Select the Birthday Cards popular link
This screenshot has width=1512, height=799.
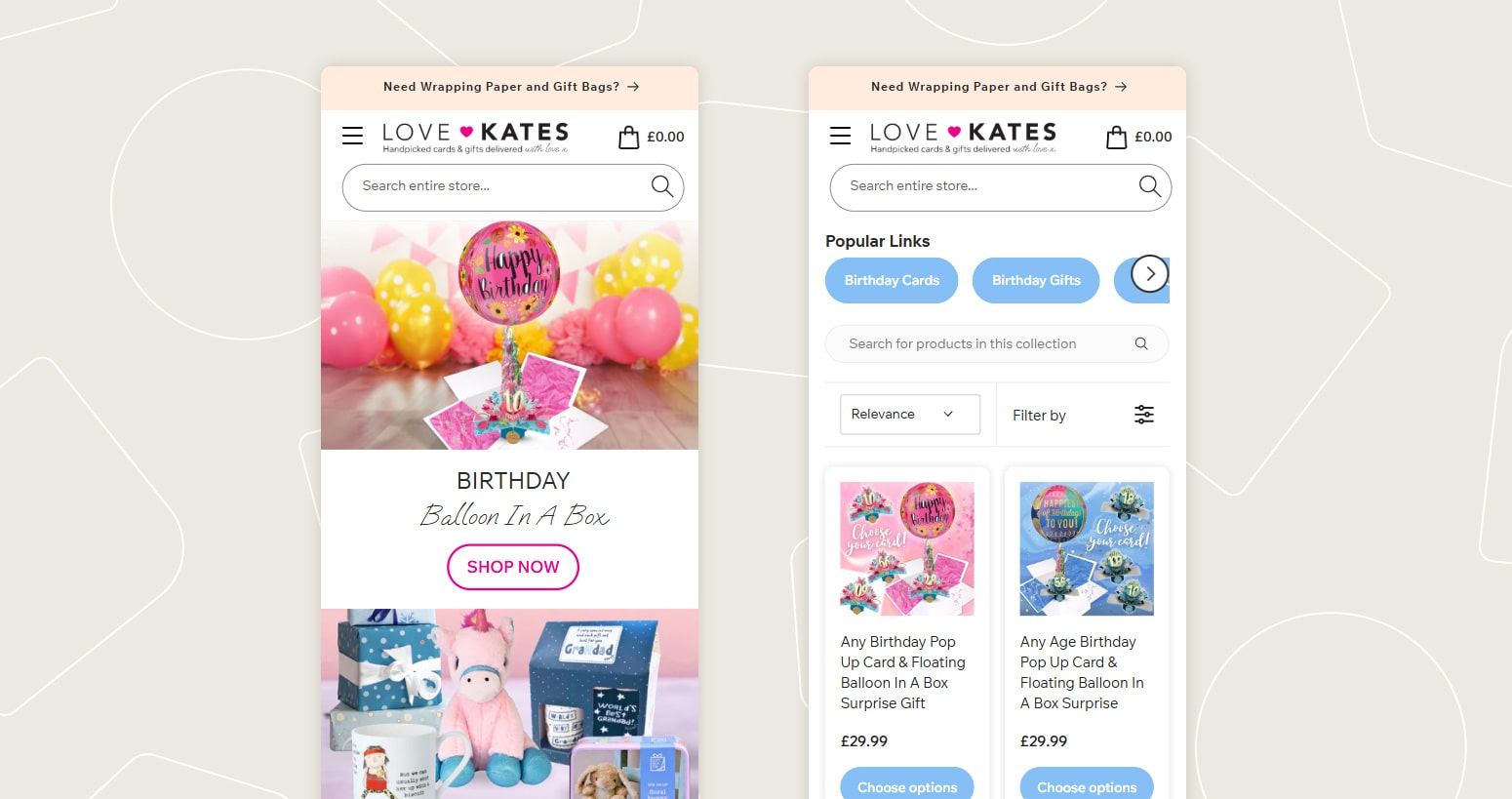[x=892, y=280]
